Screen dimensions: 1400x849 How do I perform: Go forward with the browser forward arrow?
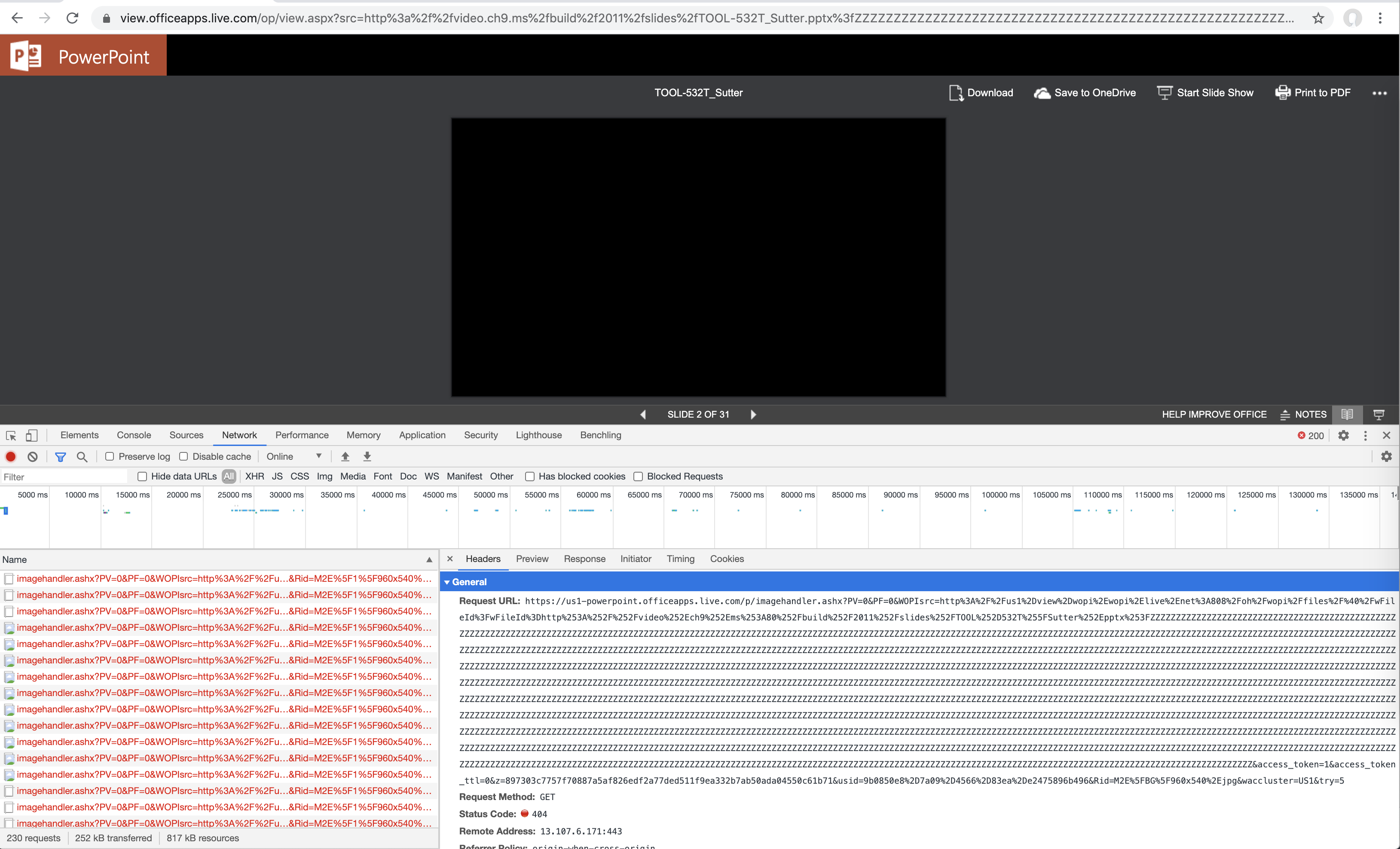(x=44, y=18)
